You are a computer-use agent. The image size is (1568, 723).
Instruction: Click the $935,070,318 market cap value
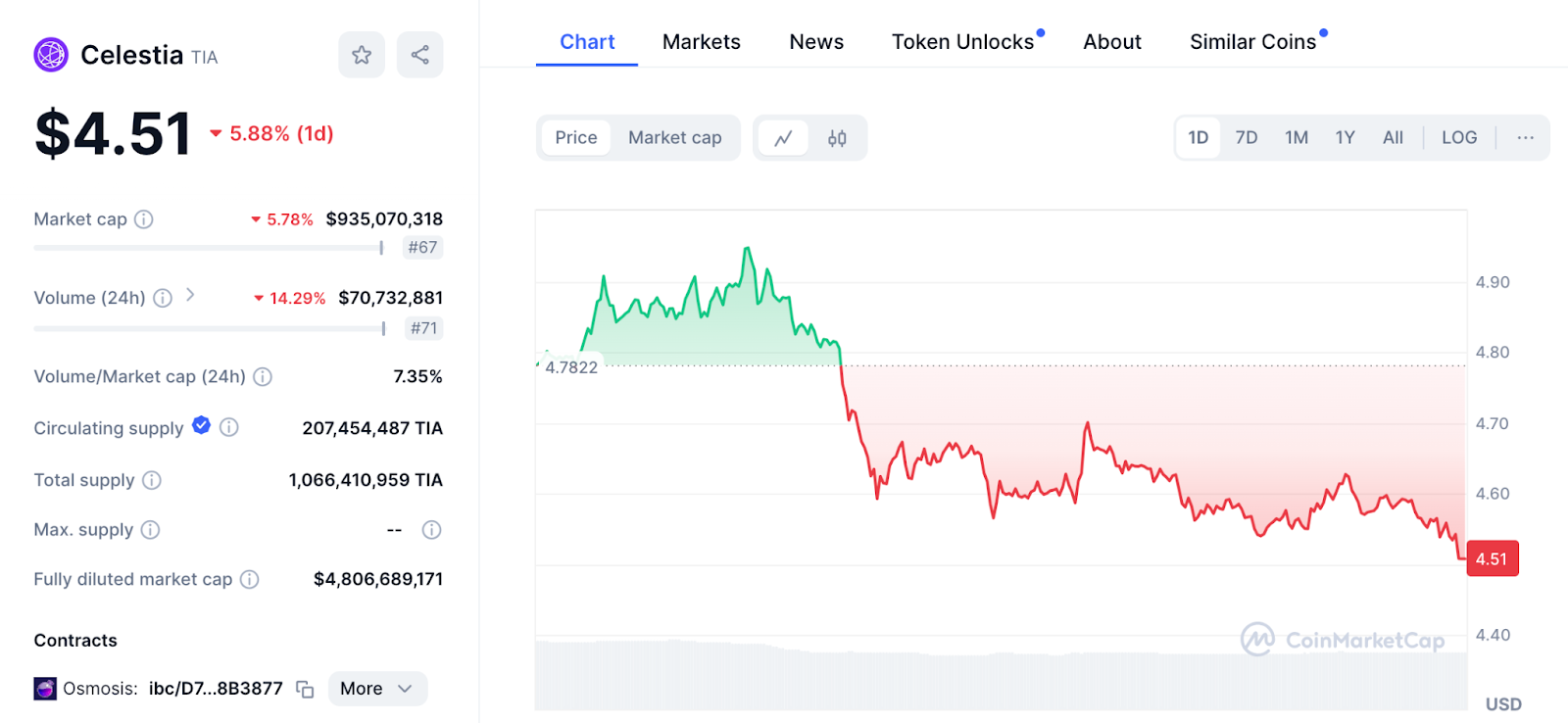(x=384, y=219)
